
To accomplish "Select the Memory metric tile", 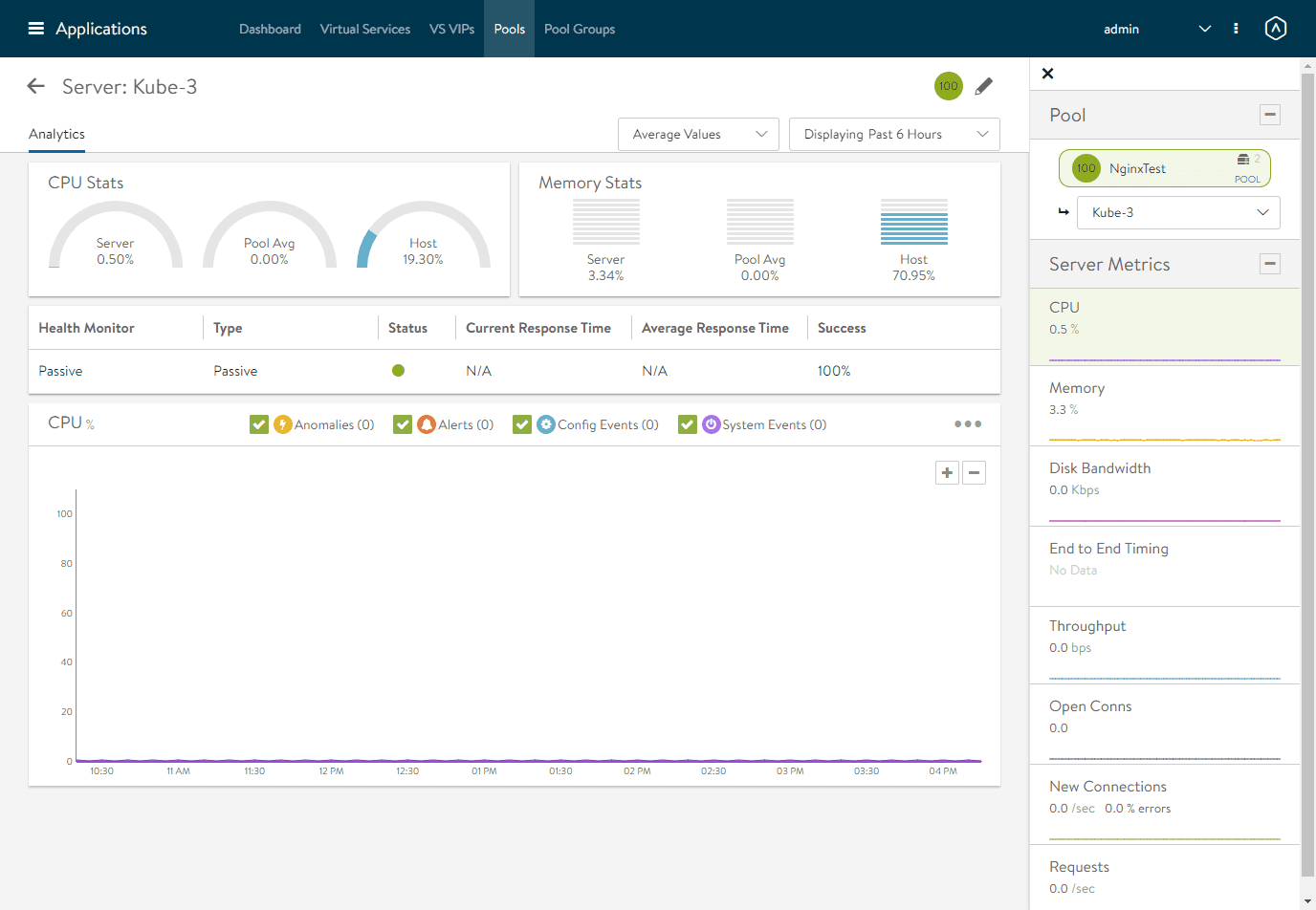I will click(x=1164, y=406).
